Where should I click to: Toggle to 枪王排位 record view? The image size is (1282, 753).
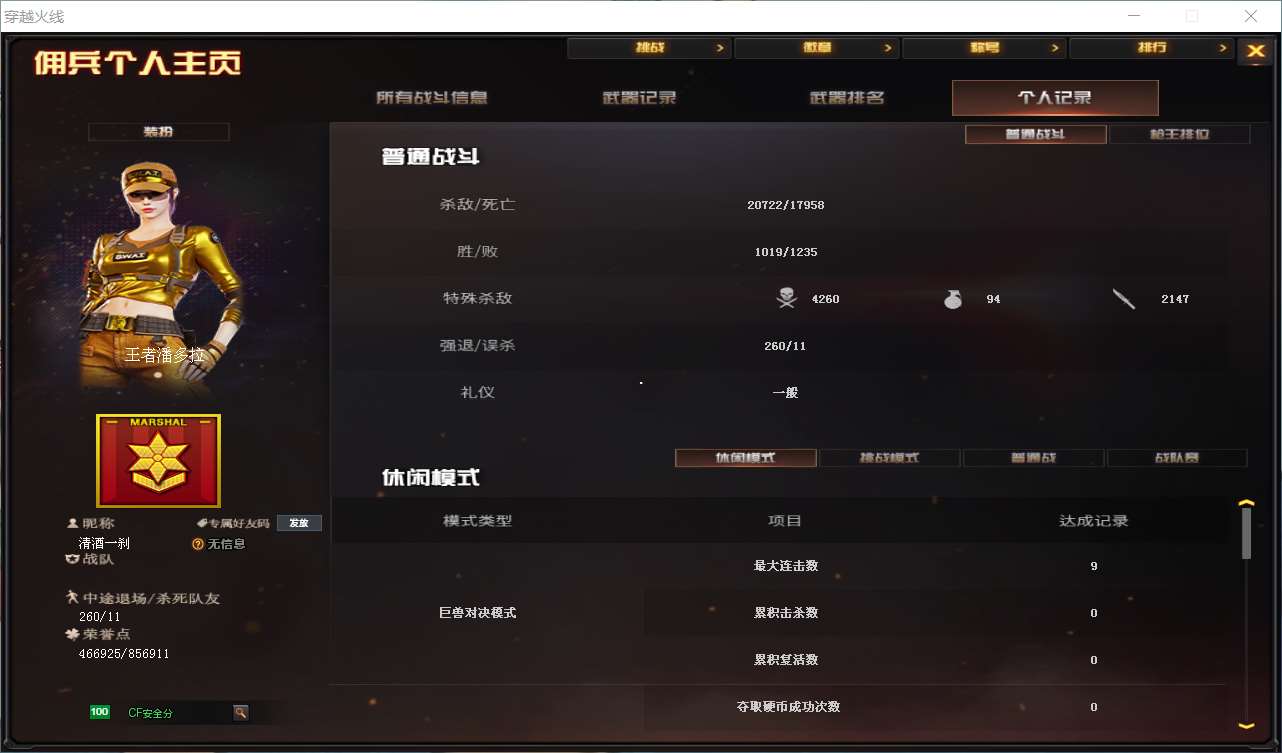tap(1180, 134)
